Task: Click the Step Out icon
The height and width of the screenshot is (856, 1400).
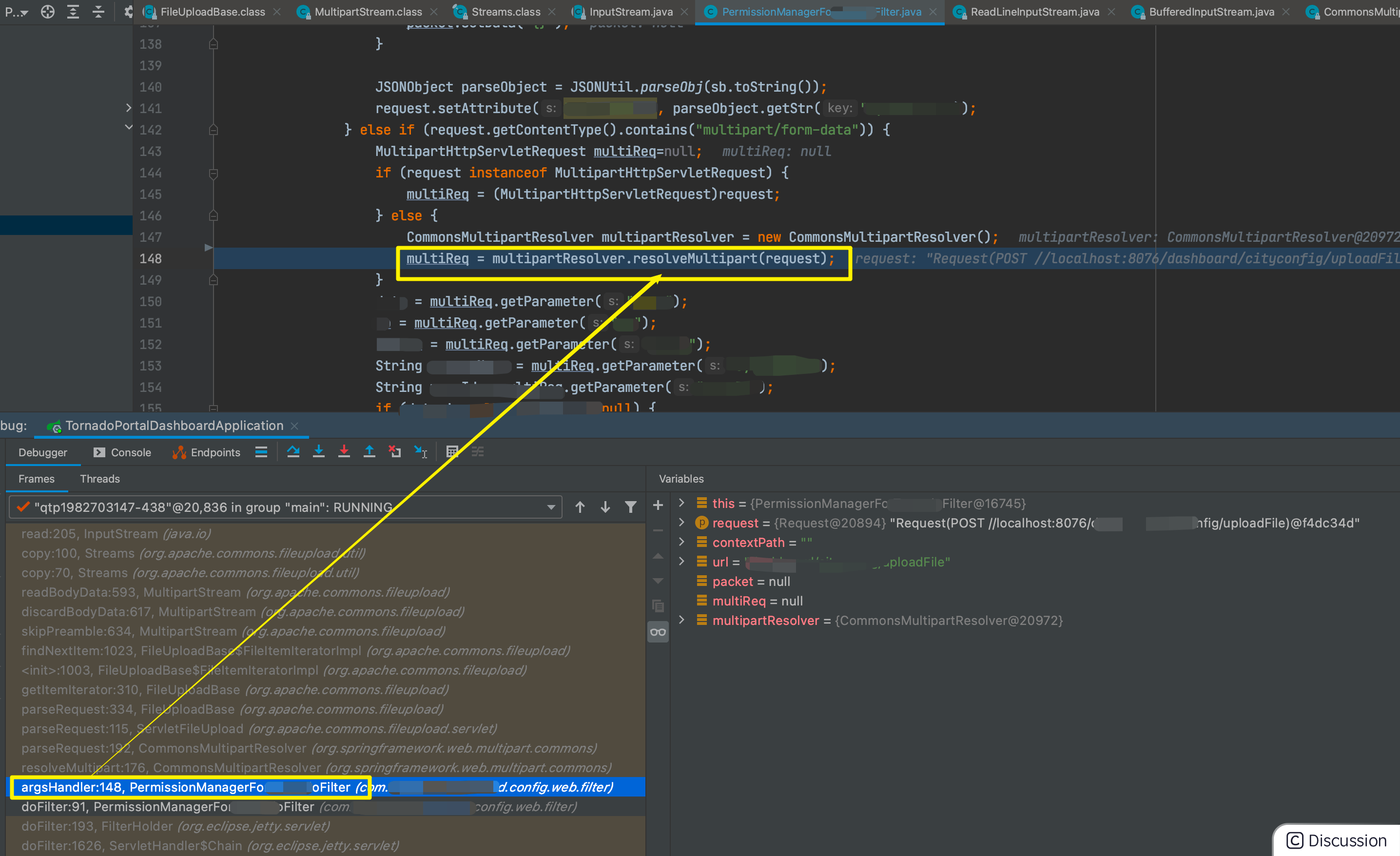Action: coord(369,452)
